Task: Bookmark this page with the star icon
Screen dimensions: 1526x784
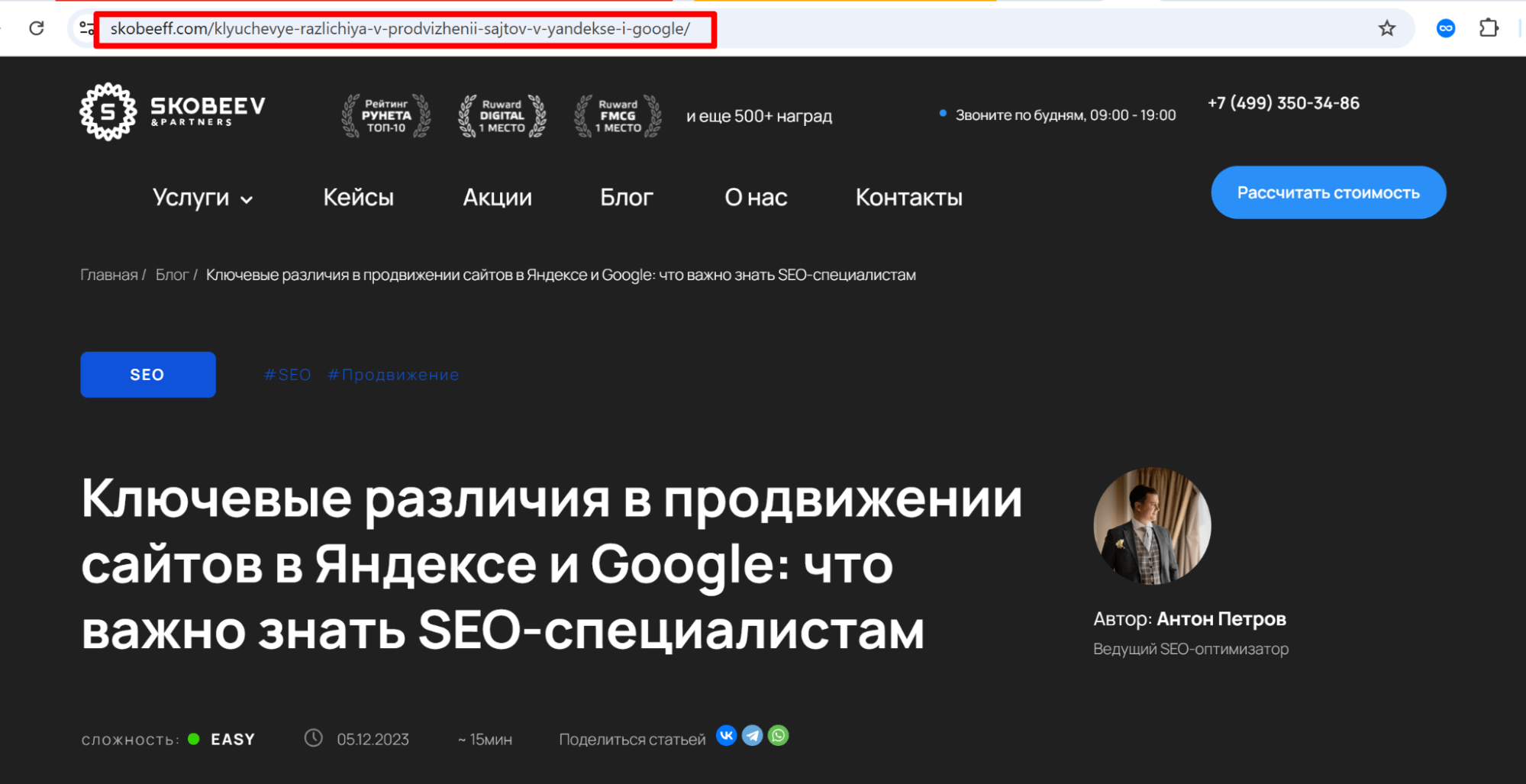Action: pyautogui.click(x=1386, y=28)
